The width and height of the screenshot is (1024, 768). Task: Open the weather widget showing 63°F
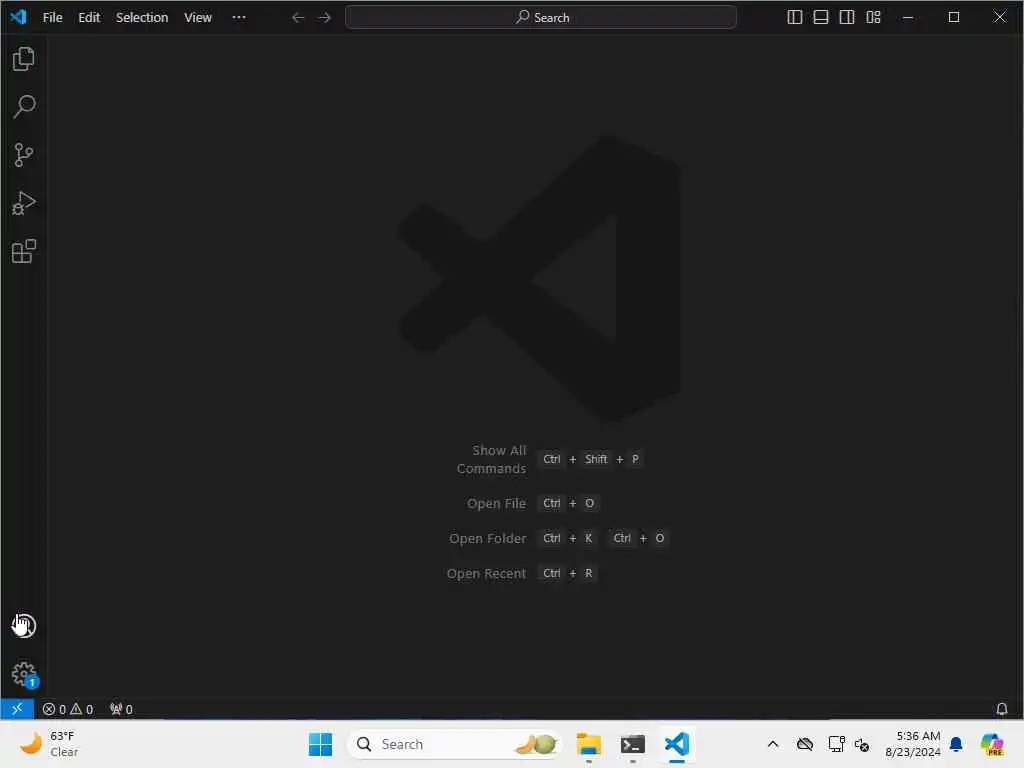coord(49,744)
